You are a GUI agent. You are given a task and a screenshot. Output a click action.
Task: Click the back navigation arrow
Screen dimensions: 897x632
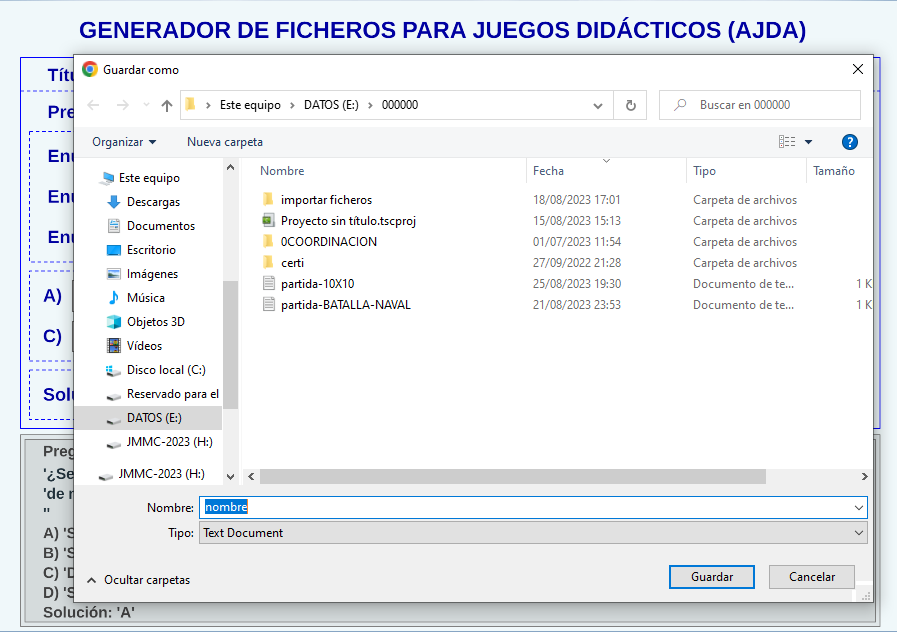(x=94, y=105)
